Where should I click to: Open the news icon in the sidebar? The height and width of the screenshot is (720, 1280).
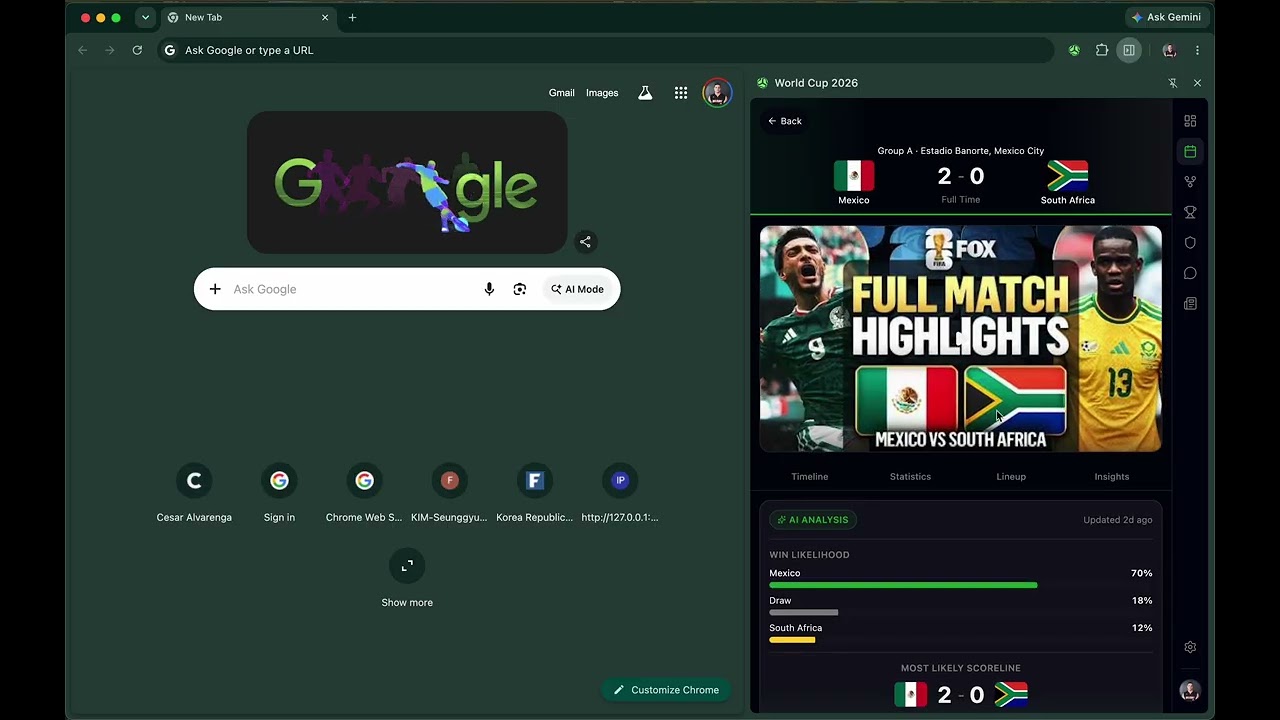point(1190,304)
